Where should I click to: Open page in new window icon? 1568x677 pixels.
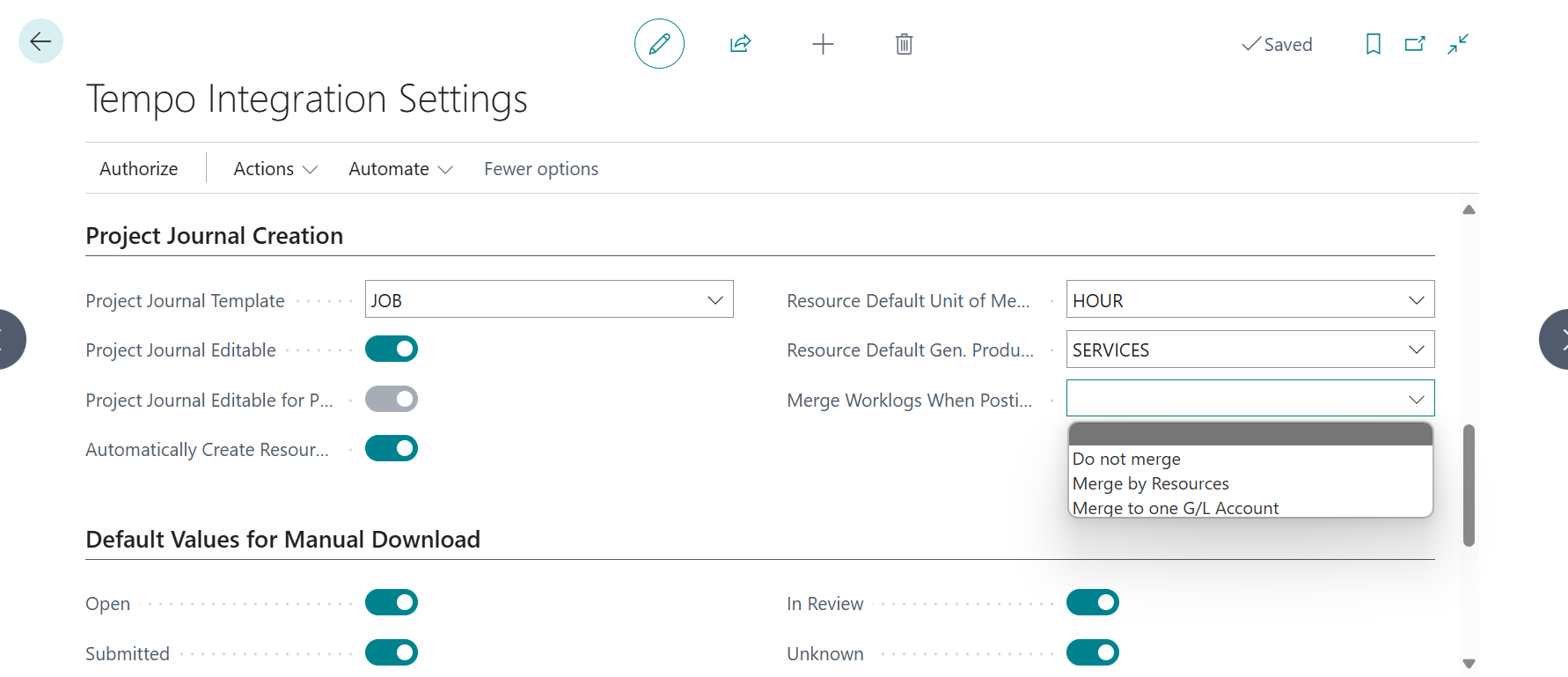[1415, 44]
